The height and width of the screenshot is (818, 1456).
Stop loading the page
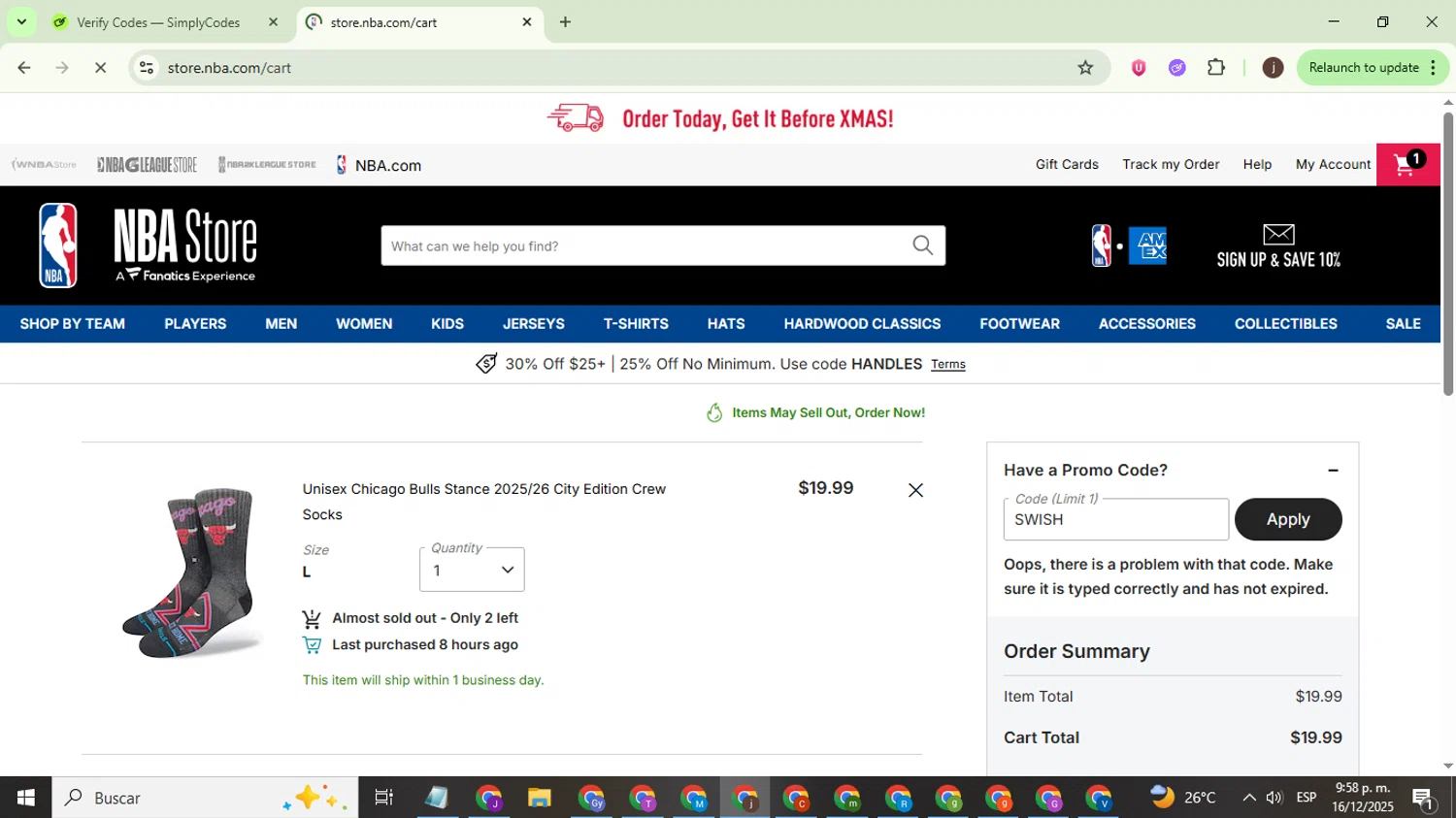point(100,68)
